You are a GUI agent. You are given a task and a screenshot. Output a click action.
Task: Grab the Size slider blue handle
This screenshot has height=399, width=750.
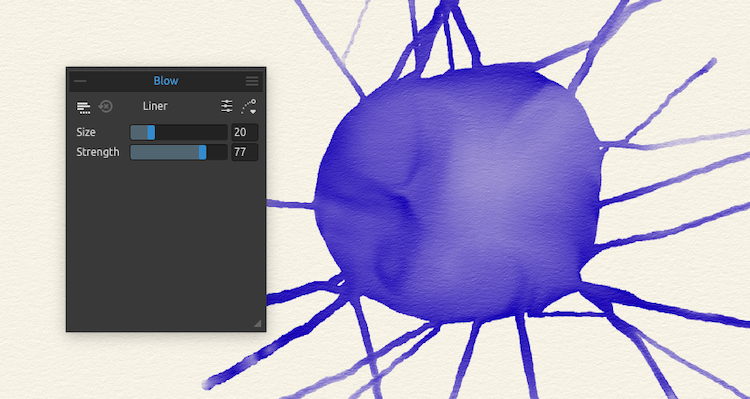[x=151, y=132]
